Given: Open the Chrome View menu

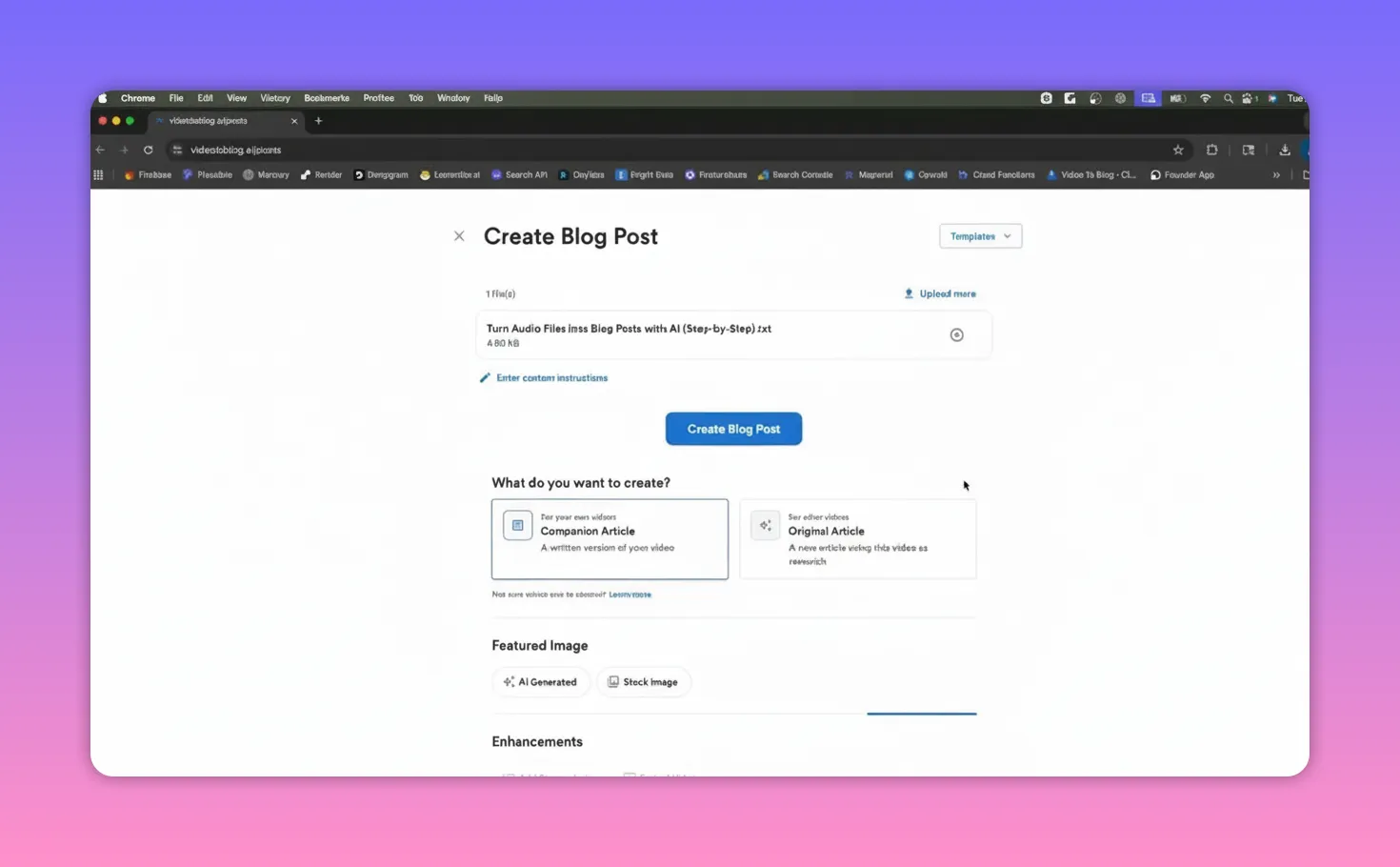Looking at the screenshot, I should tap(236, 97).
